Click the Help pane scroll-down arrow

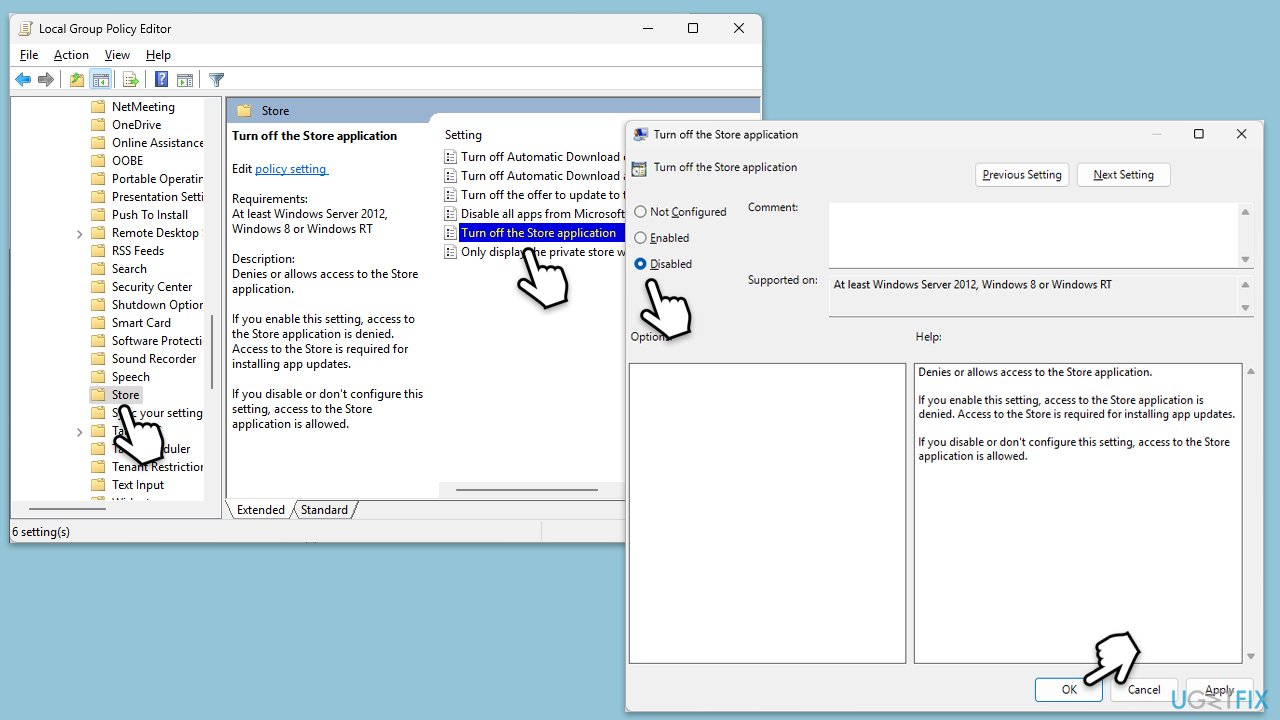(x=1250, y=656)
